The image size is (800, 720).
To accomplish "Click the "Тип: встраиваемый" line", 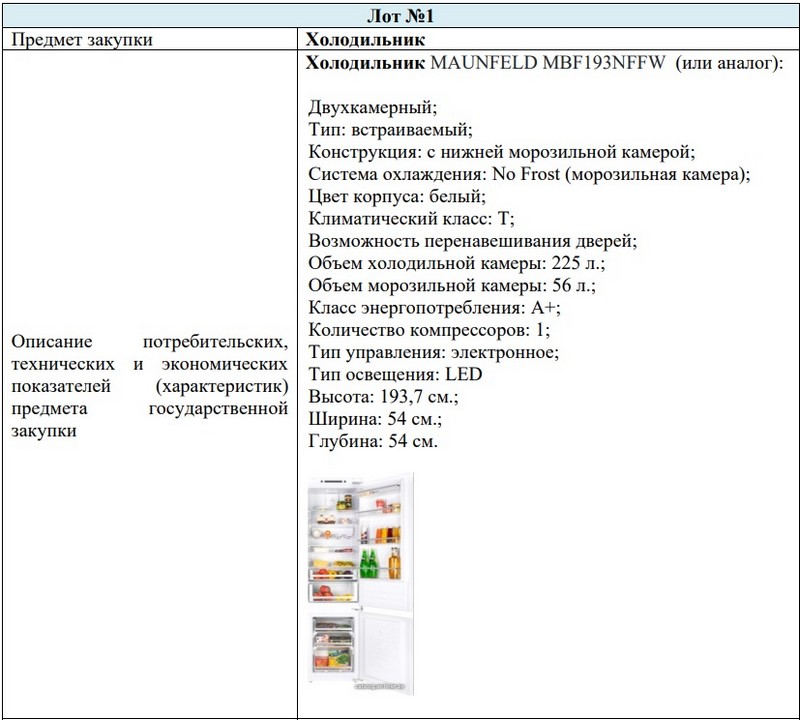I will [390, 129].
